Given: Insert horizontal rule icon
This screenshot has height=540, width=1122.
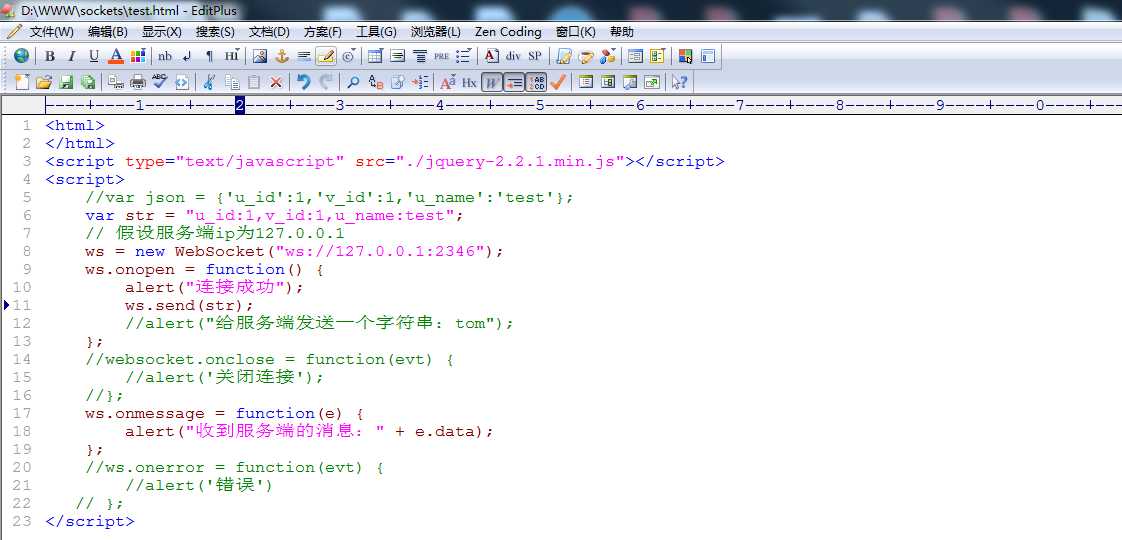Looking at the screenshot, I should pyautogui.click(x=304, y=57).
